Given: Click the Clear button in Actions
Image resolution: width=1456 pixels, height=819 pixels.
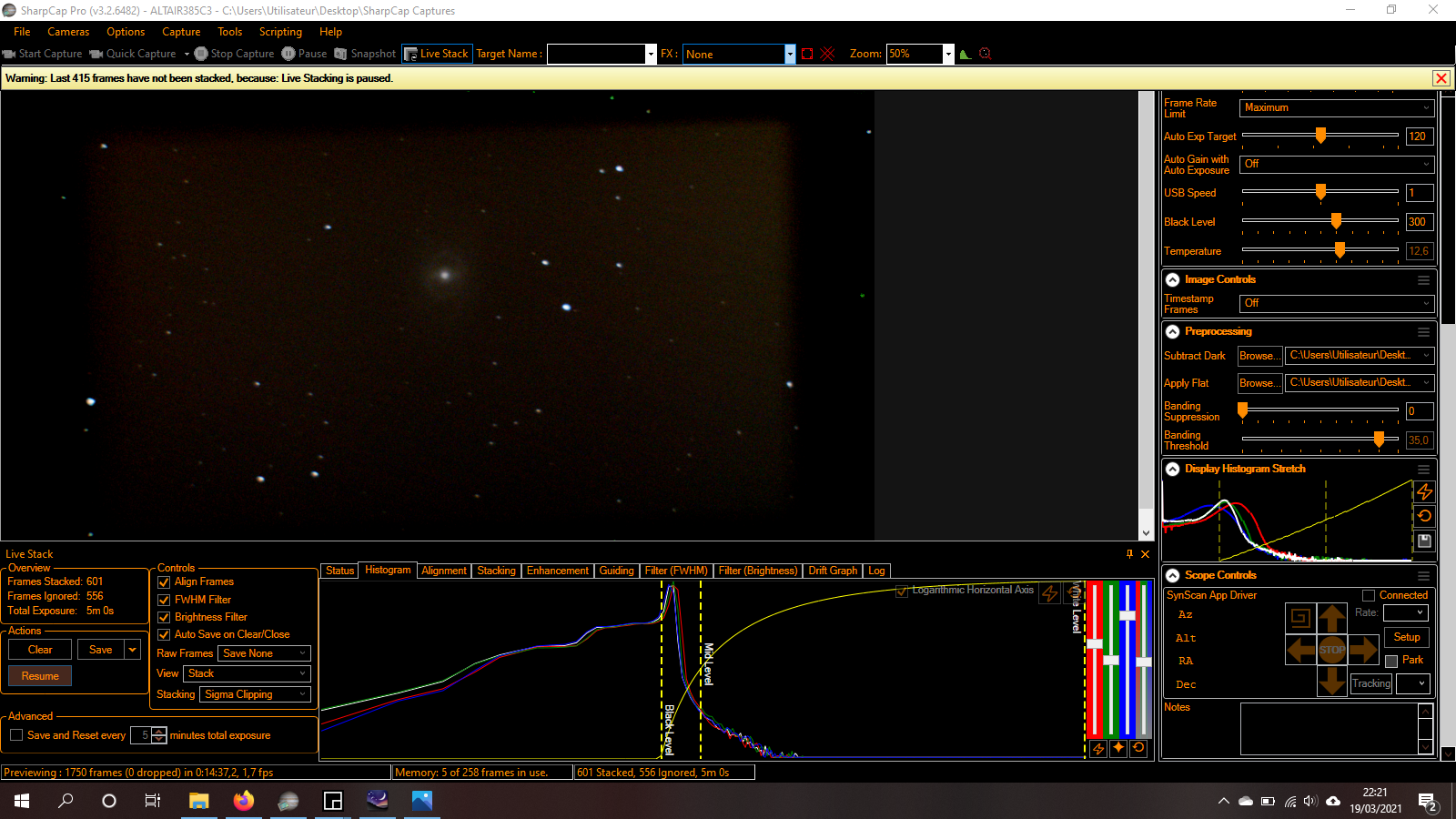Looking at the screenshot, I should pos(40,650).
